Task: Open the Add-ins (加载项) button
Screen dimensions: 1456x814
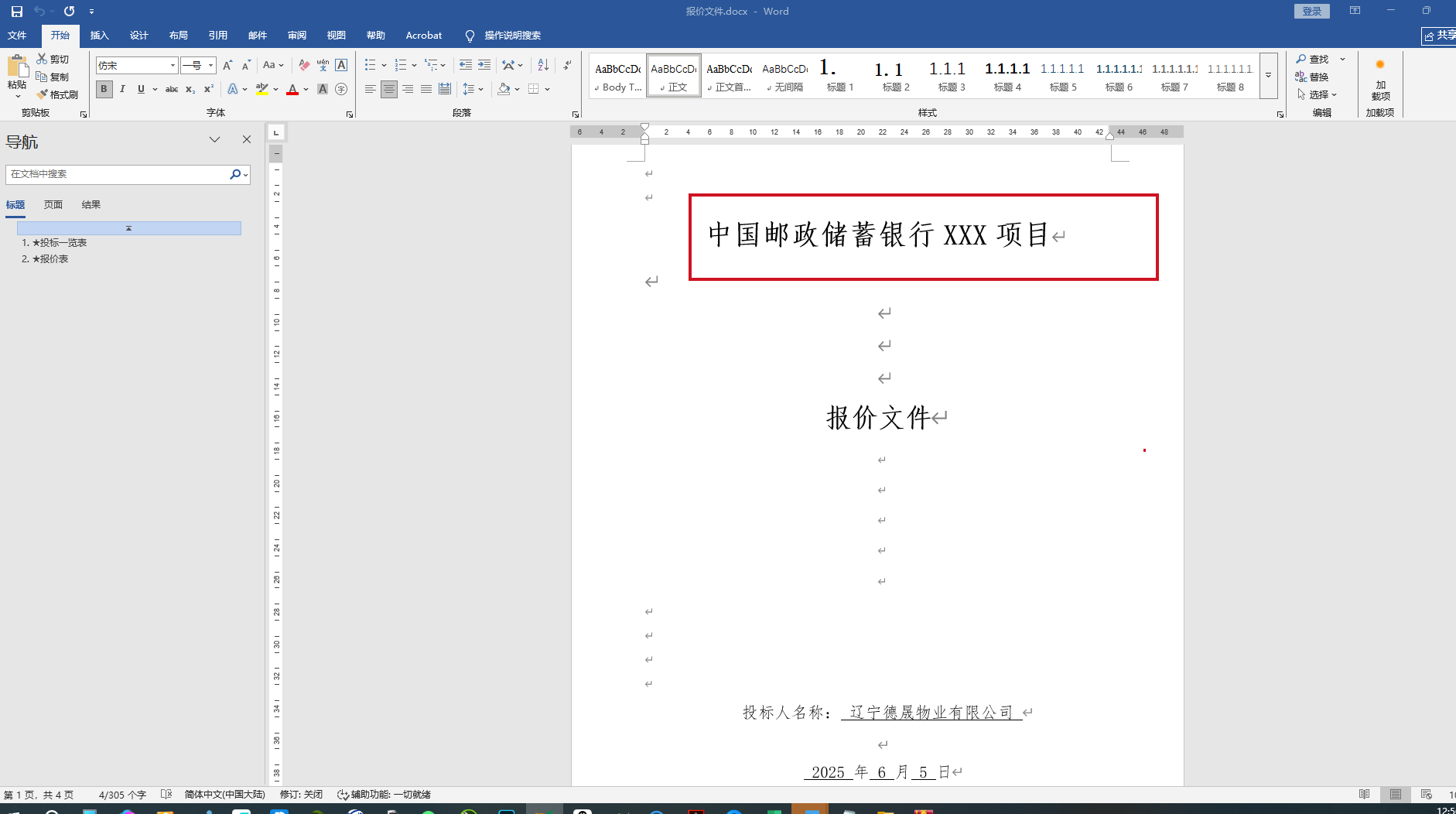Action: (1380, 80)
